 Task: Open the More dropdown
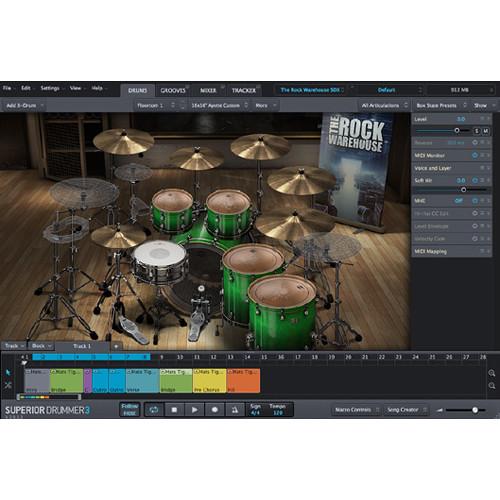tap(265, 105)
